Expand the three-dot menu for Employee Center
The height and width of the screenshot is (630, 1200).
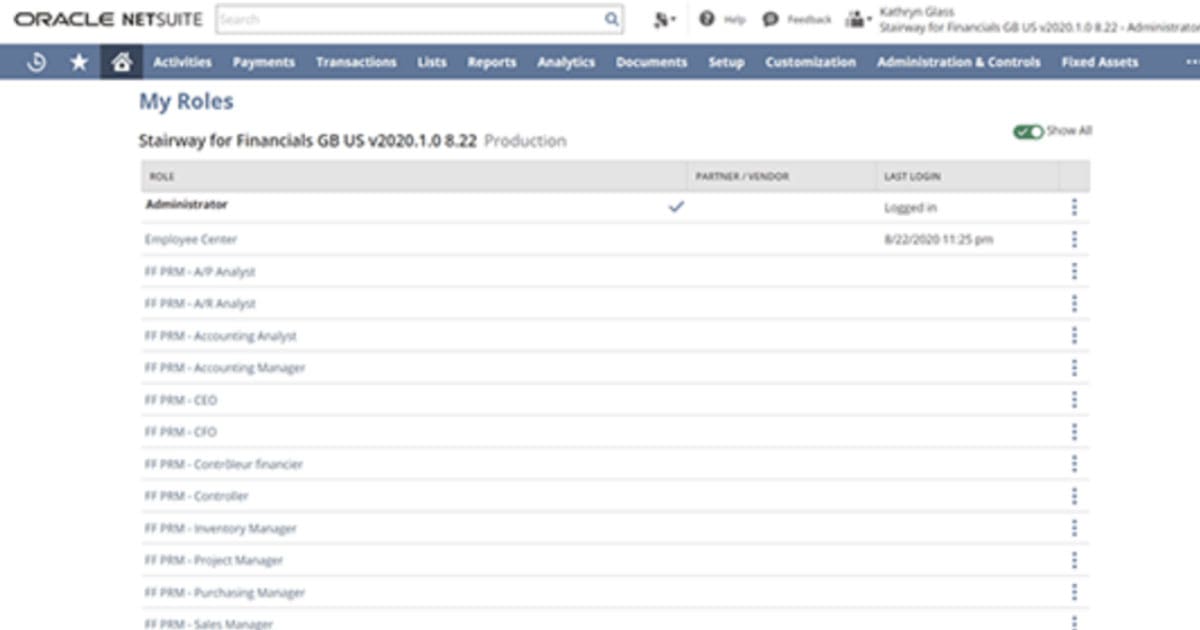pyautogui.click(x=1074, y=239)
